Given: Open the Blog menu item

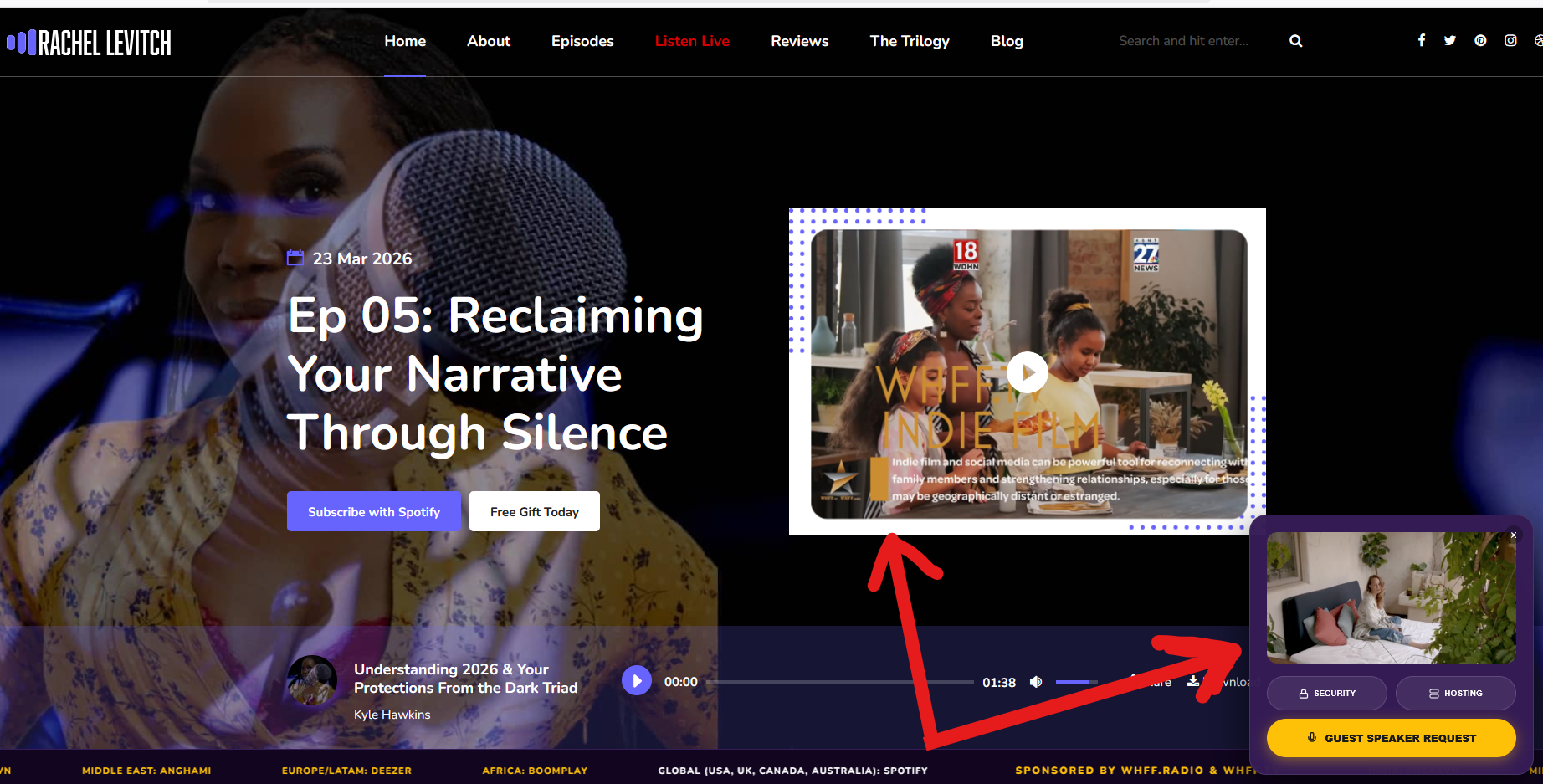Looking at the screenshot, I should (1007, 41).
